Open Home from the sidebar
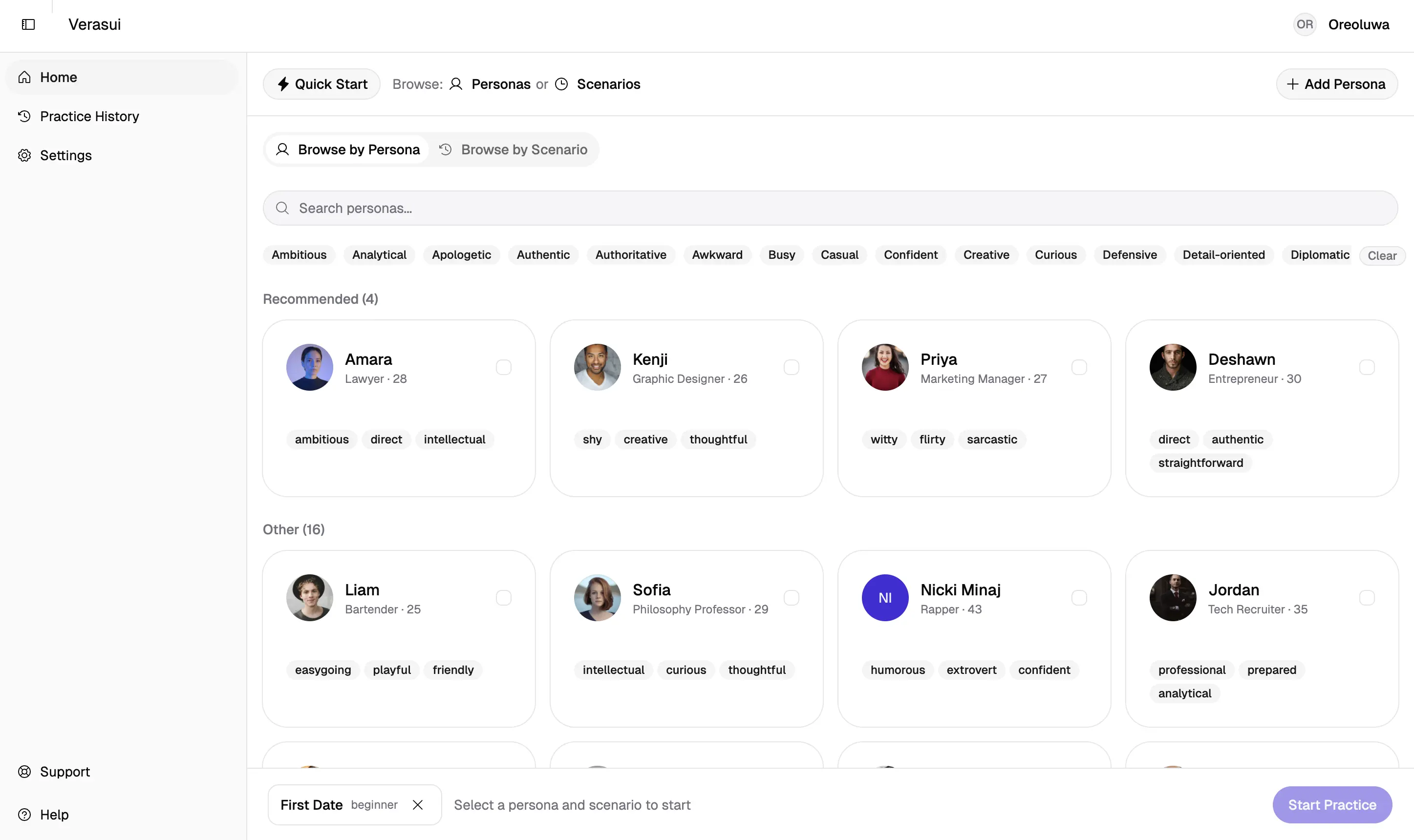Viewport: 1414px width, 840px height. (x=122, y=77)
